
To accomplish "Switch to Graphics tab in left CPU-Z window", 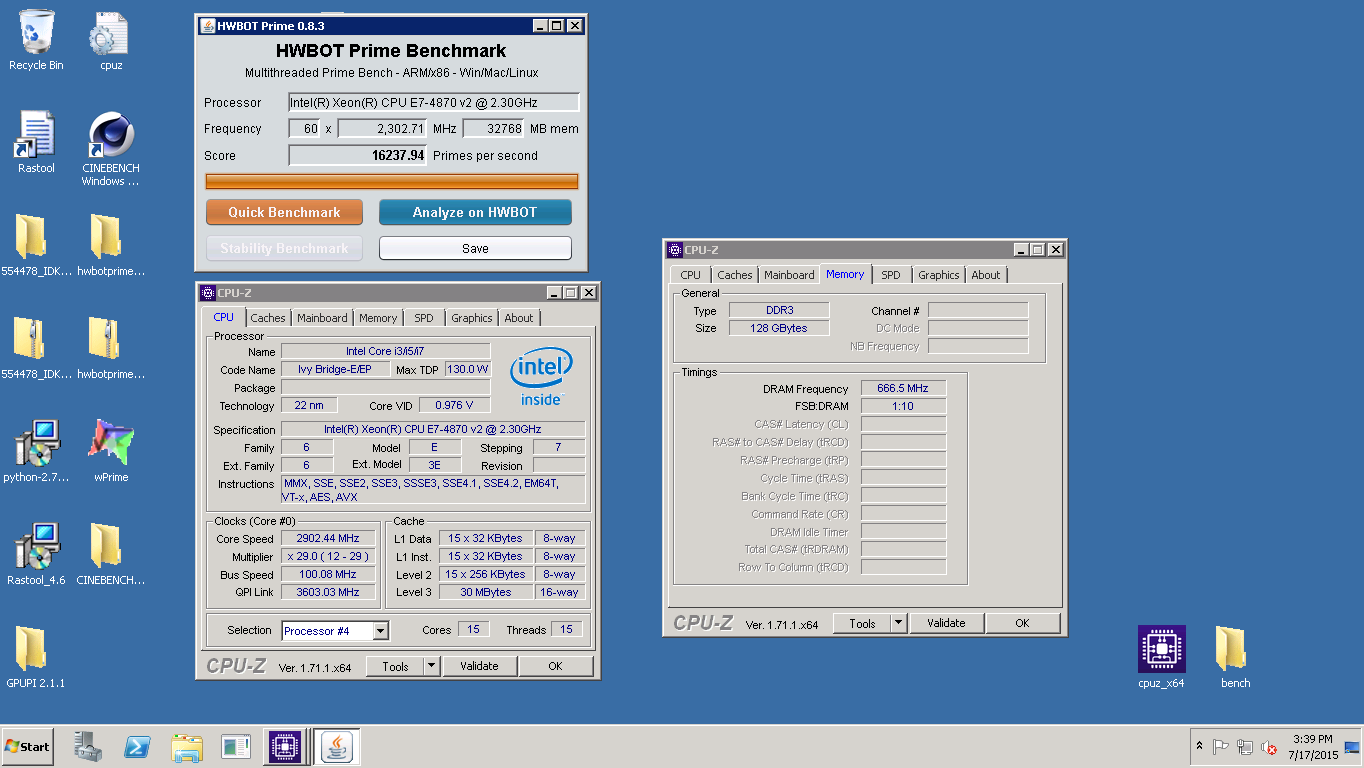I will (472, 318).
